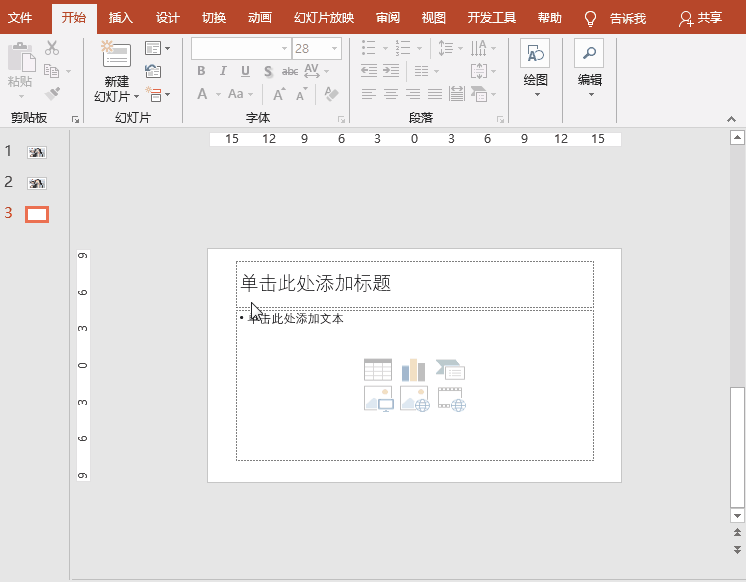
Task: Pick a font color with the A
Action: click(x=202, y=94)
